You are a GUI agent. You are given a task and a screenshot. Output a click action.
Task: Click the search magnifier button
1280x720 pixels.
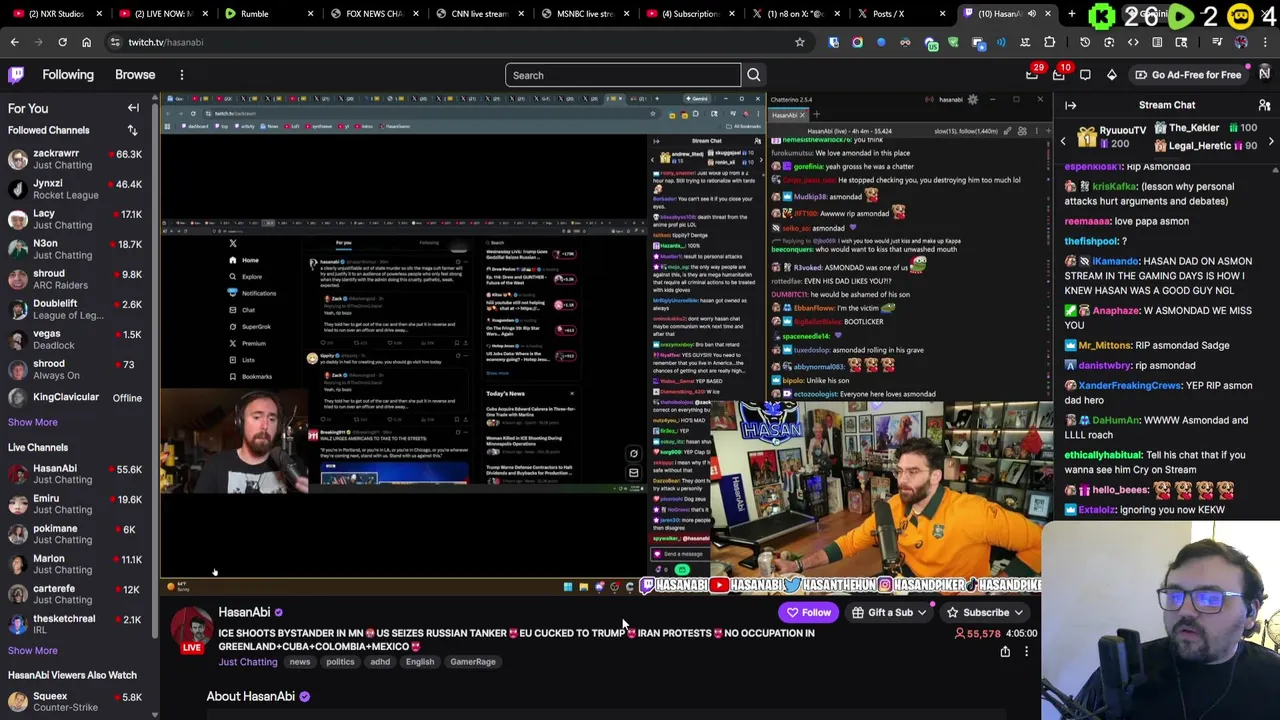coord(754,75)
